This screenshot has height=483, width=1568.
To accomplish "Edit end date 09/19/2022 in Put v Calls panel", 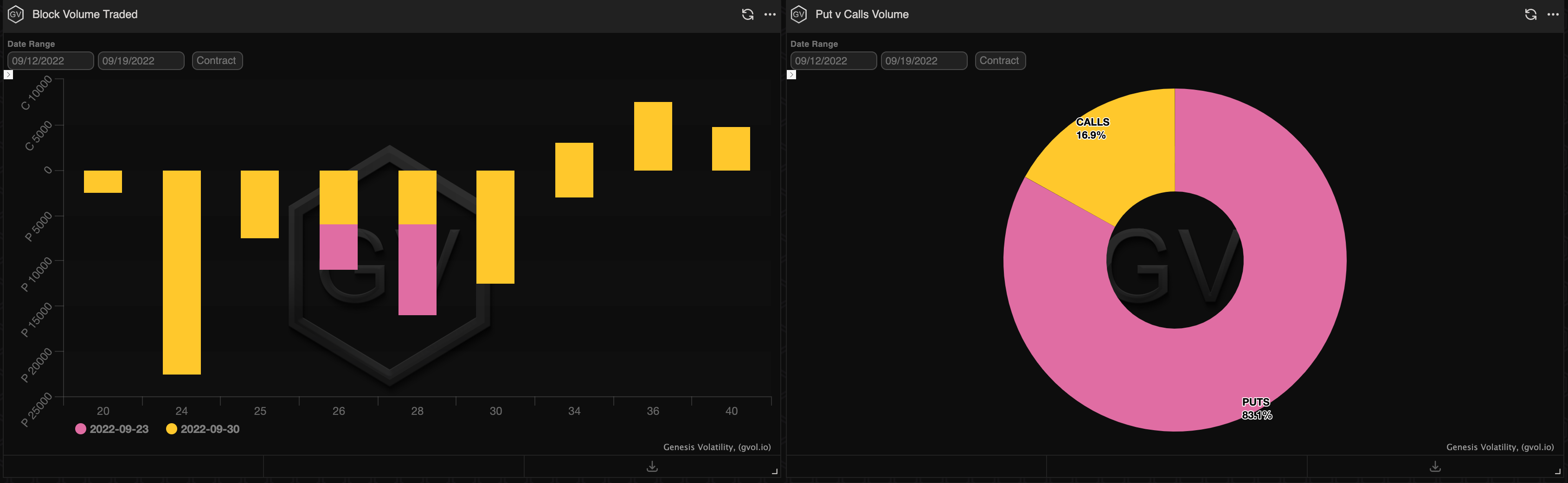I will [x=924, y=61].
